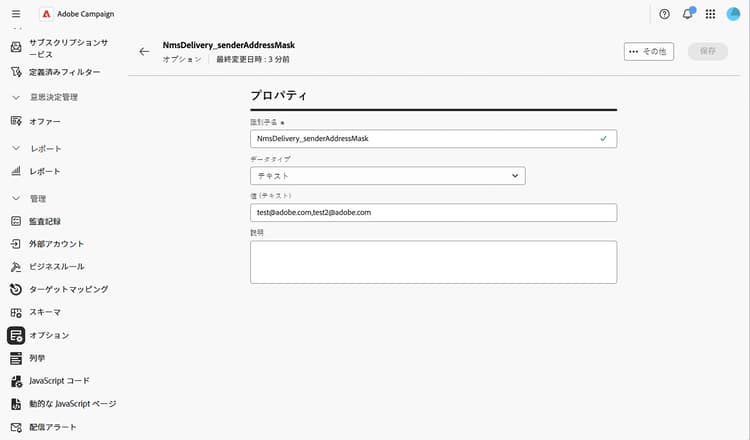Screen dimensions: 750x440
Task: Open the notifications bell
Action: click(x=687, y=14)
